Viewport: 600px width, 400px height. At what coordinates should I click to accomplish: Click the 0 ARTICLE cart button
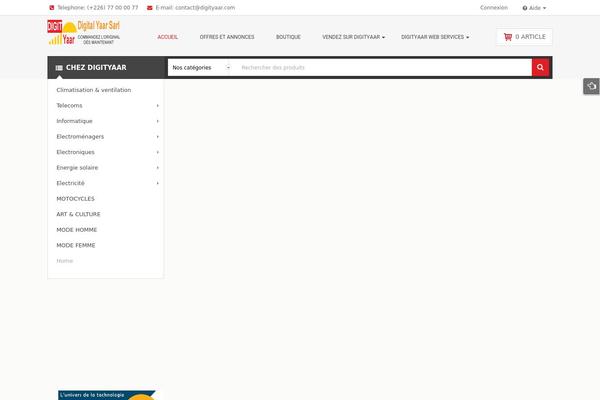[524, 37]
